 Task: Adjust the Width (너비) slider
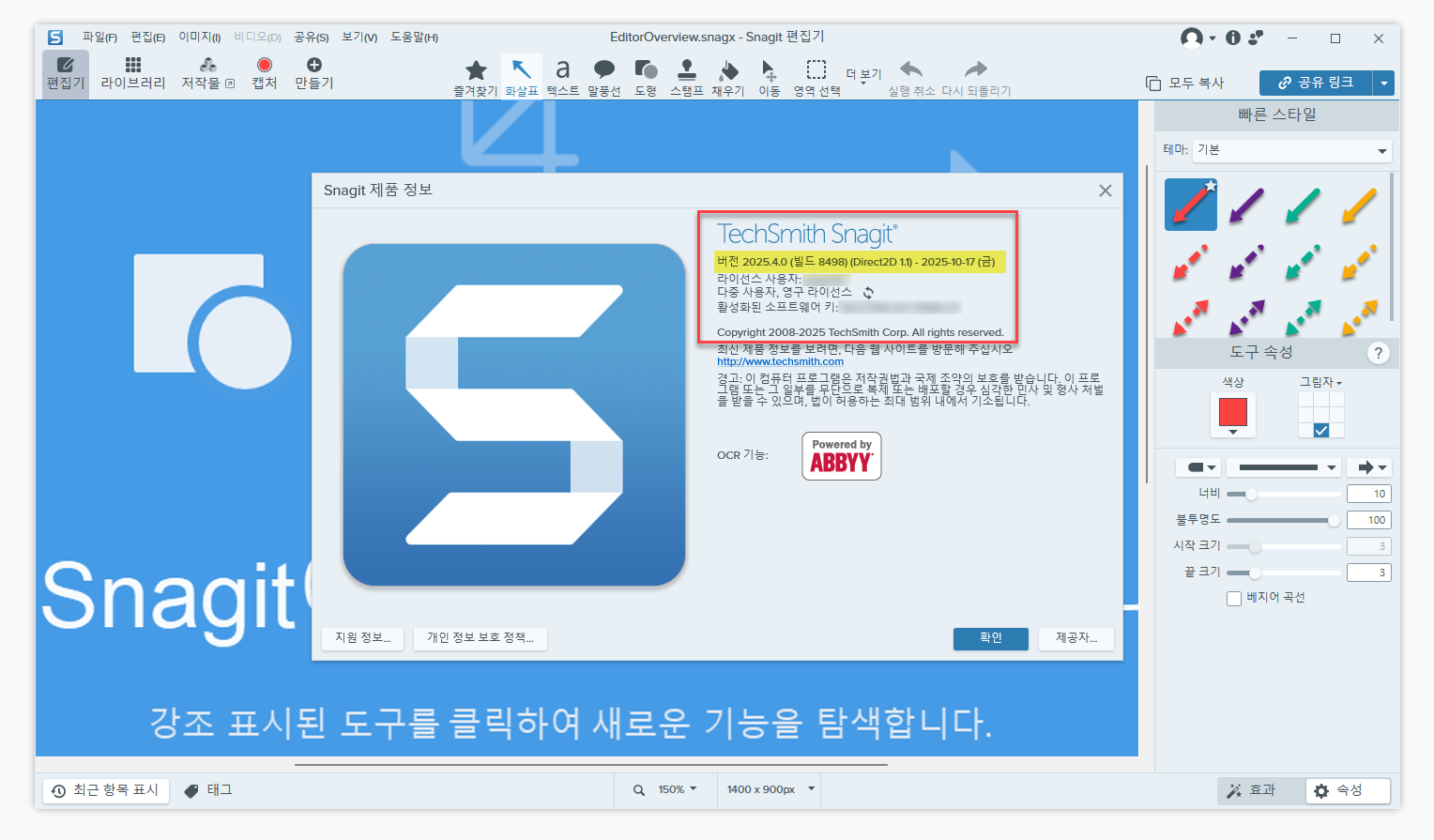click(x=1283, y=494)
